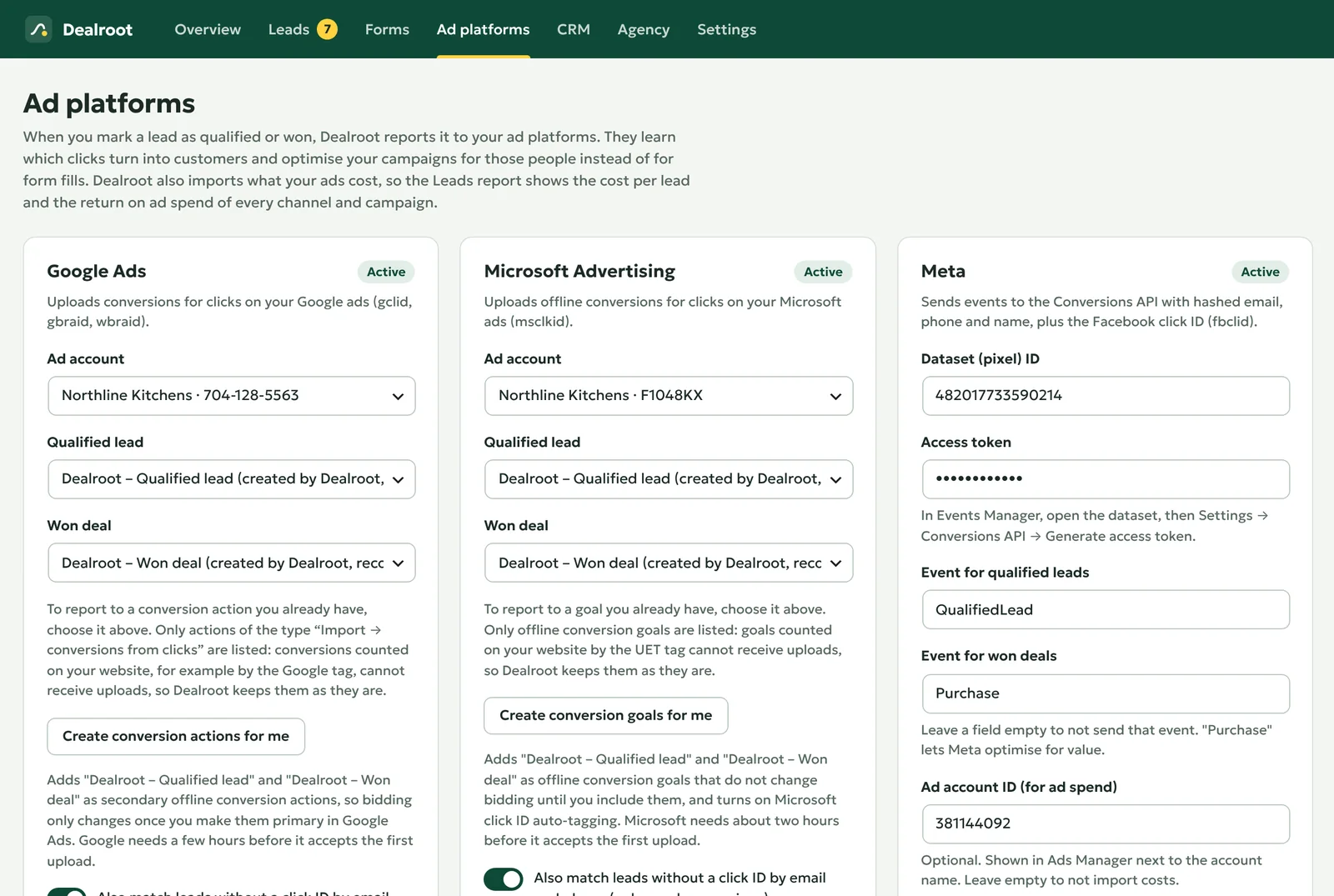1334x896 pixels.
Task: Click the Google Ads Active badge
Action: pos(386,272)
